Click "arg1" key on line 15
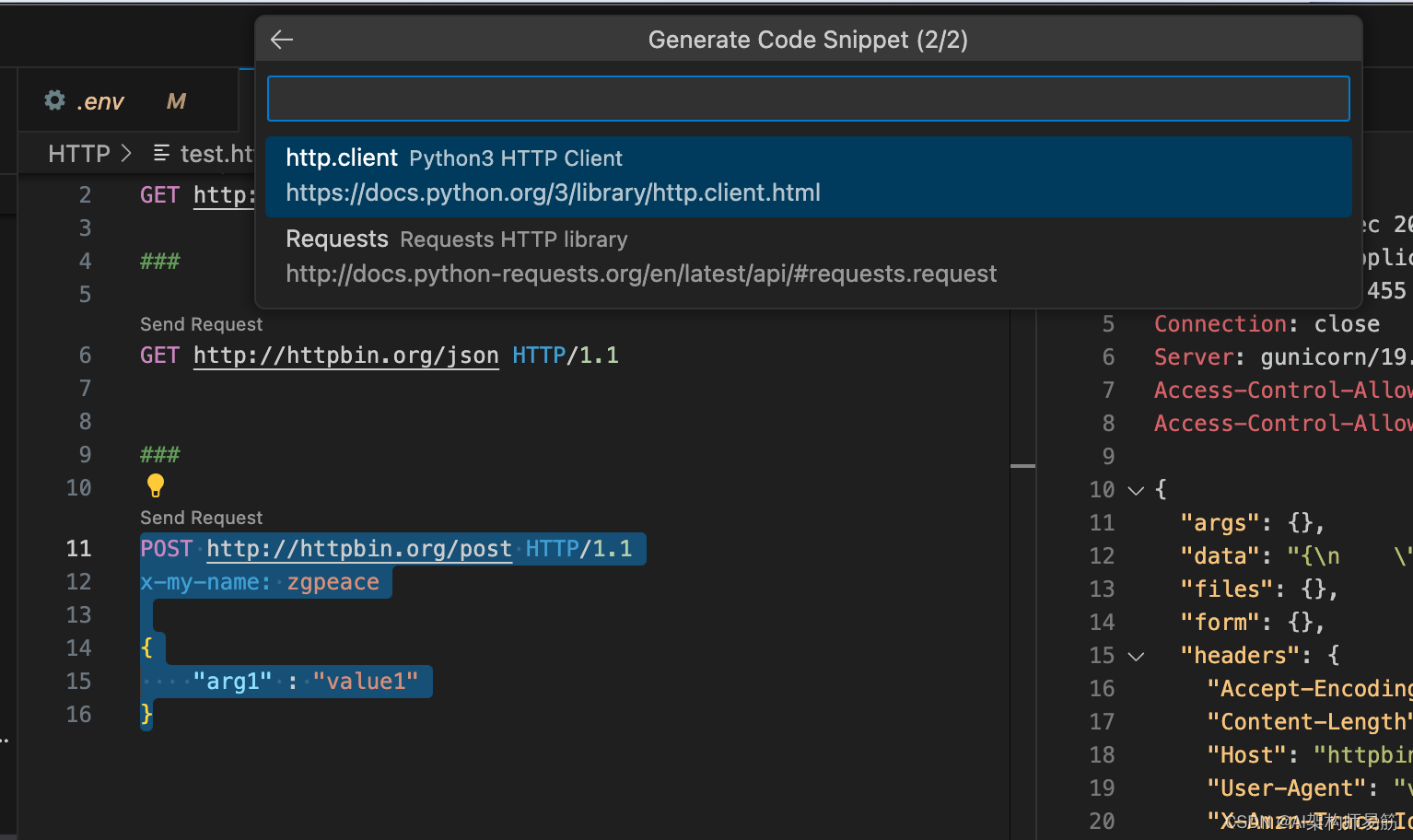Viewport: 1413px width, 840px height. pos(232,682)
